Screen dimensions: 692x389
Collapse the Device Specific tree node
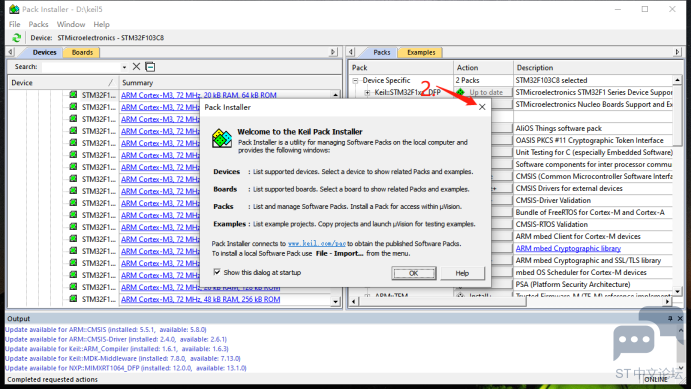coord(355,81)
